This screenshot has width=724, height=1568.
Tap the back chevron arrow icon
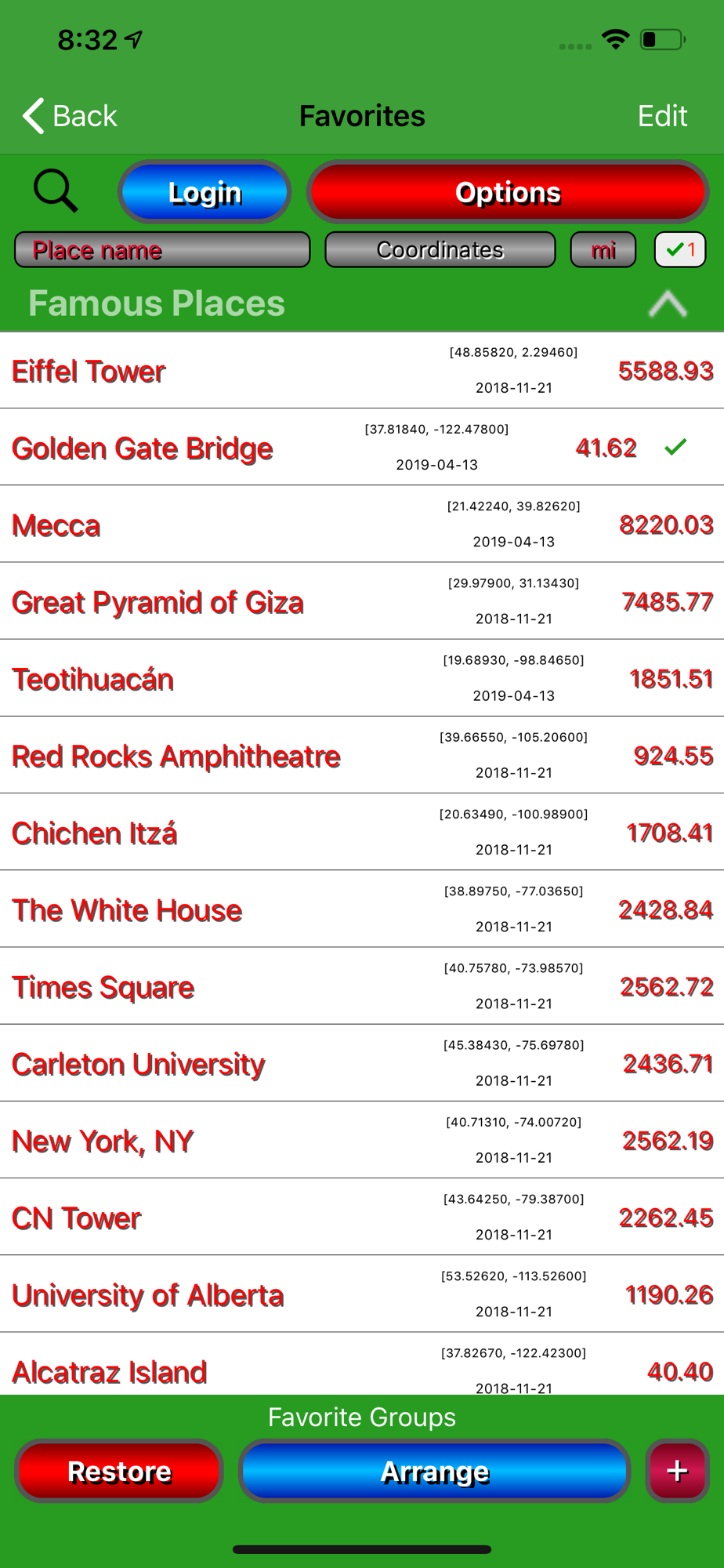pyautogui.click(x=34, y=116)
